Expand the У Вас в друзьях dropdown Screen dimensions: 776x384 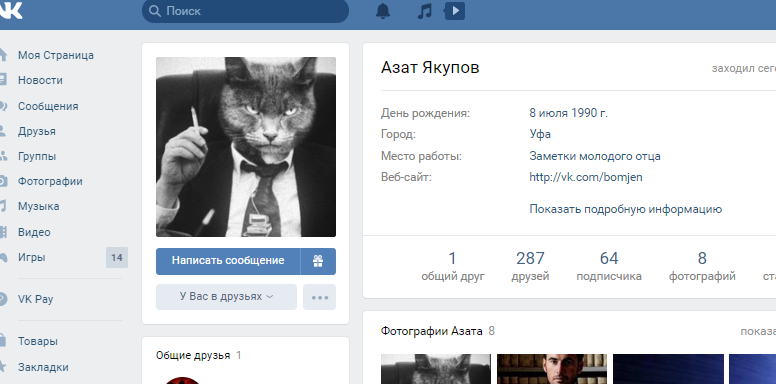coord(226,297)
